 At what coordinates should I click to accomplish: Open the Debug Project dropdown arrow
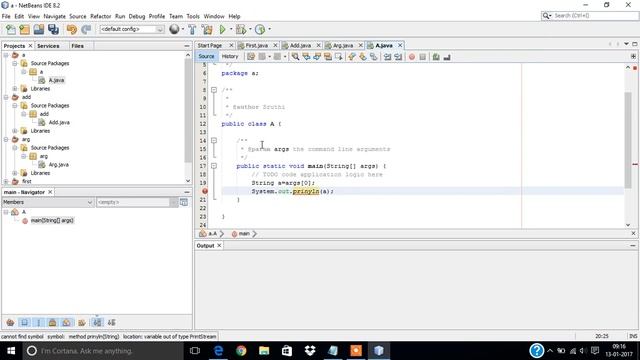click(250, 29)
